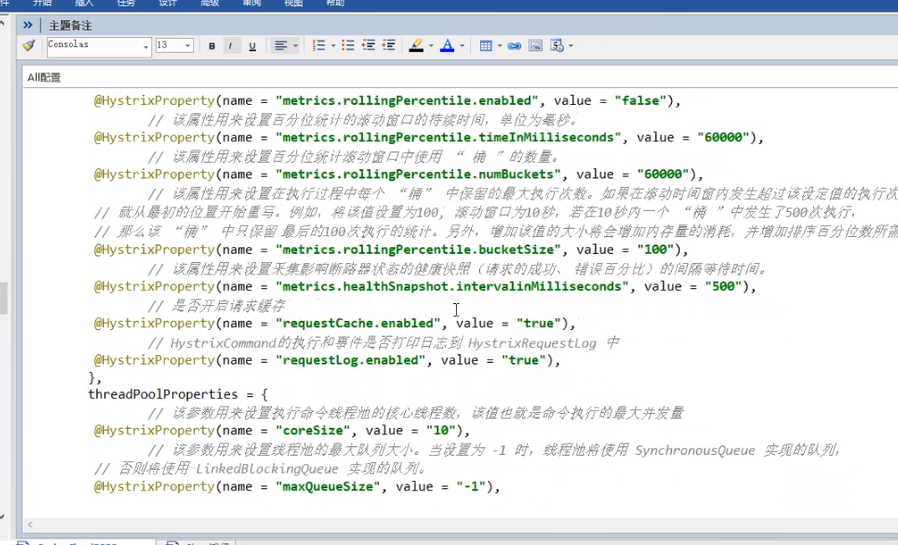Apply the blue font color
Image resolution: width=898 pixels, height=545 pixels.
coord(447,46)
